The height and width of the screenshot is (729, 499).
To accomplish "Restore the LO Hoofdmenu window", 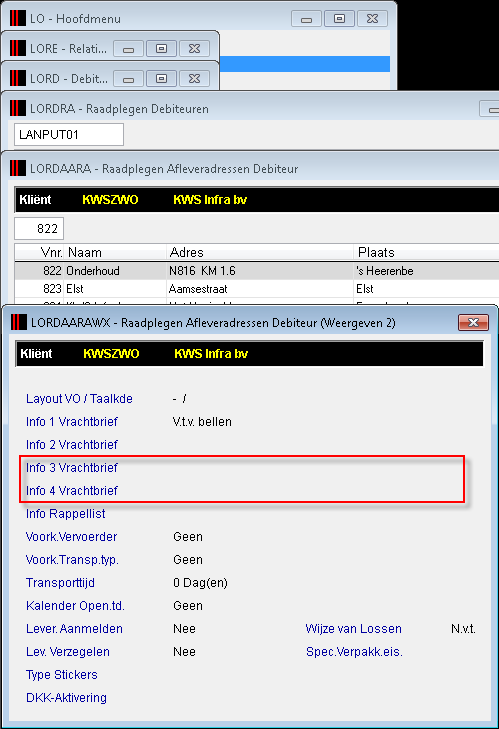I will coord(339,19).
